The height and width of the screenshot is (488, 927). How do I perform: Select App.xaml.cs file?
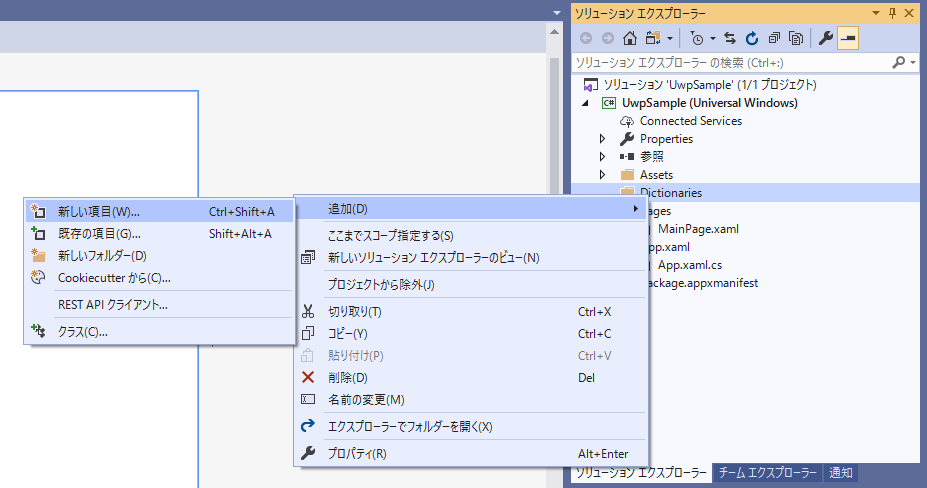[x=690, y=265]
